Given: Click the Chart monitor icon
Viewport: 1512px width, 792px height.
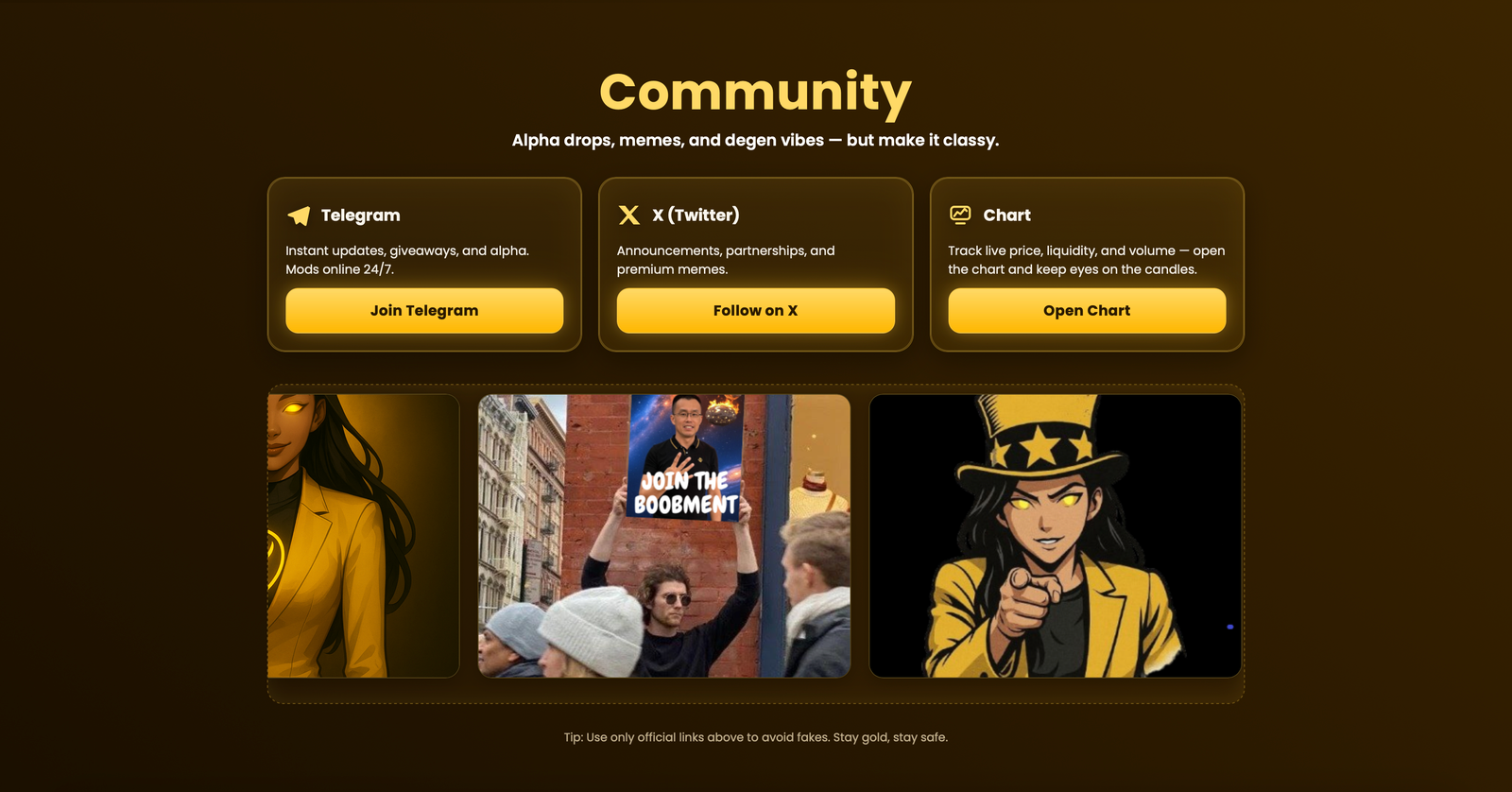Looking at the screenshot, I should click(960, 215).
